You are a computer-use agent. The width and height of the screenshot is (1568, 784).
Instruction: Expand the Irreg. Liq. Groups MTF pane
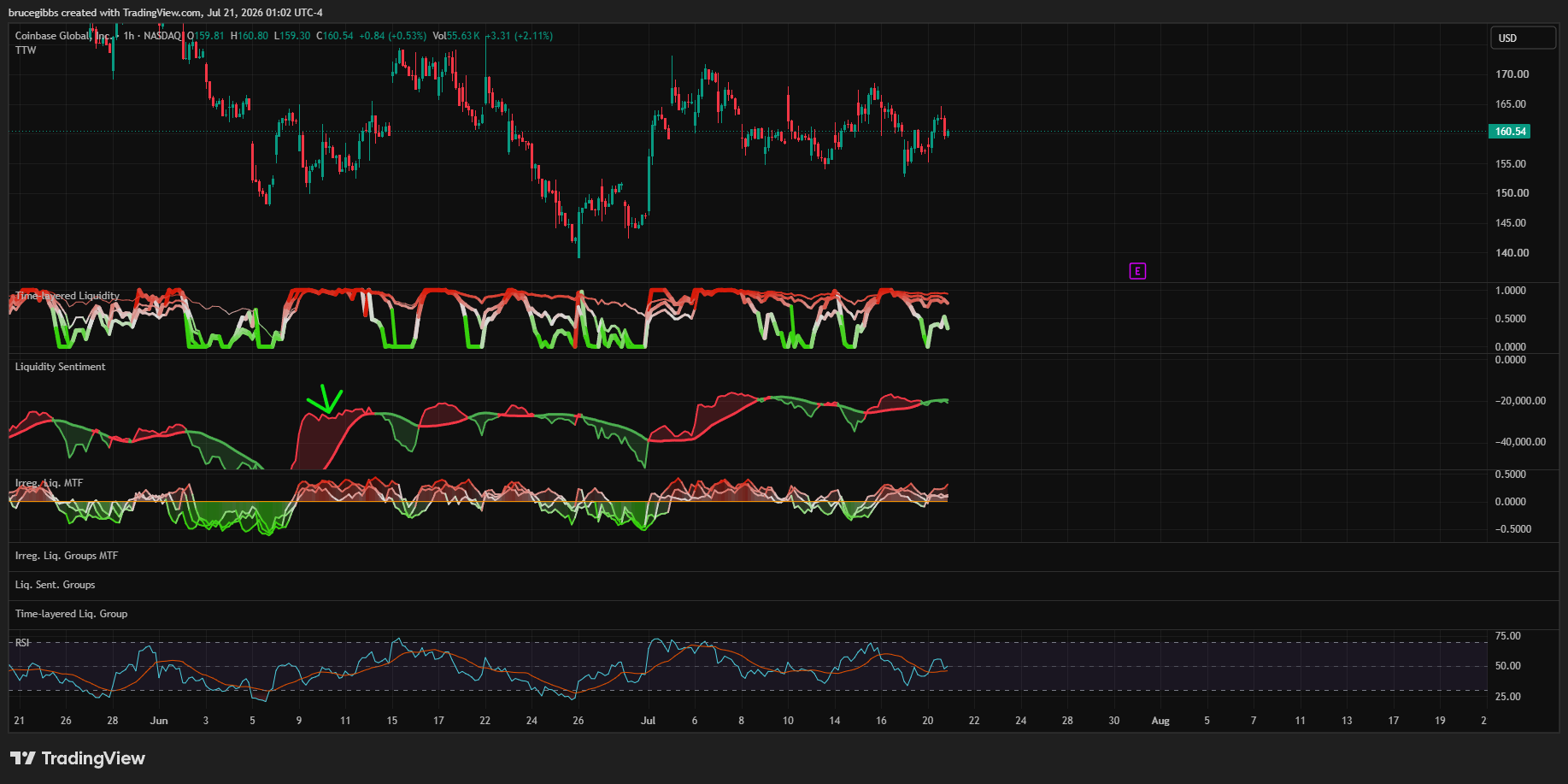click(x=67, y=556)
